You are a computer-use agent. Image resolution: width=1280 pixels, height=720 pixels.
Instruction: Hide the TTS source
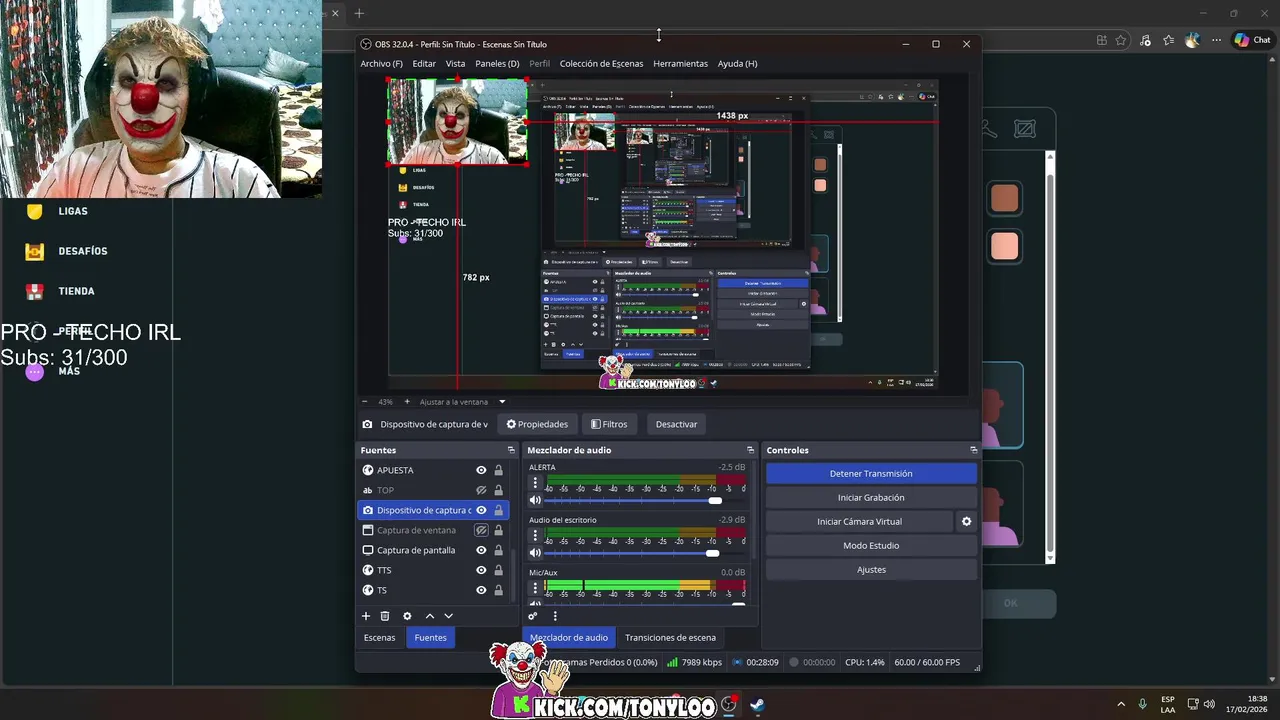(x=481, y=570)
